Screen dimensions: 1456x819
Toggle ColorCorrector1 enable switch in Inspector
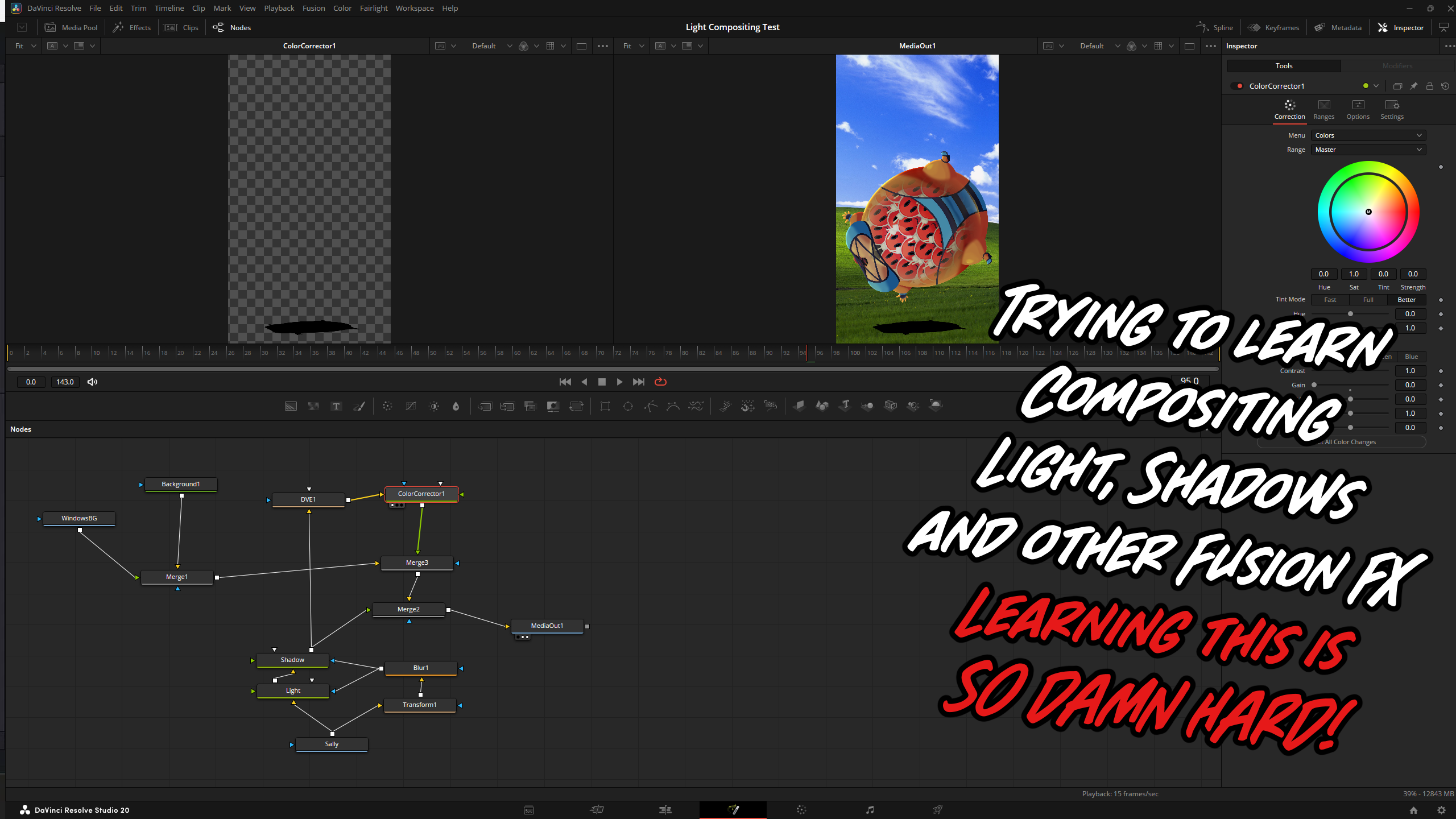[x=1237, y=86]
